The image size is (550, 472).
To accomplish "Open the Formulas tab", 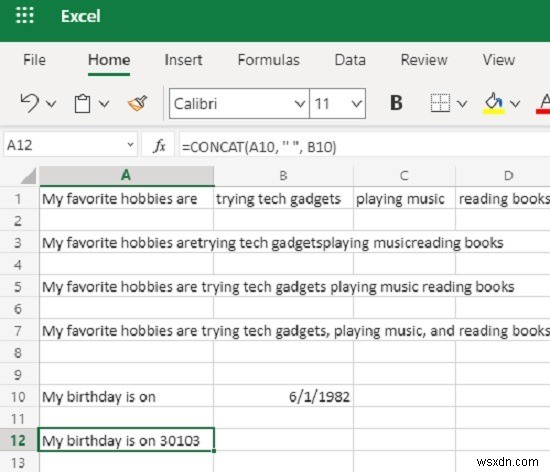I will coord(269,60).
